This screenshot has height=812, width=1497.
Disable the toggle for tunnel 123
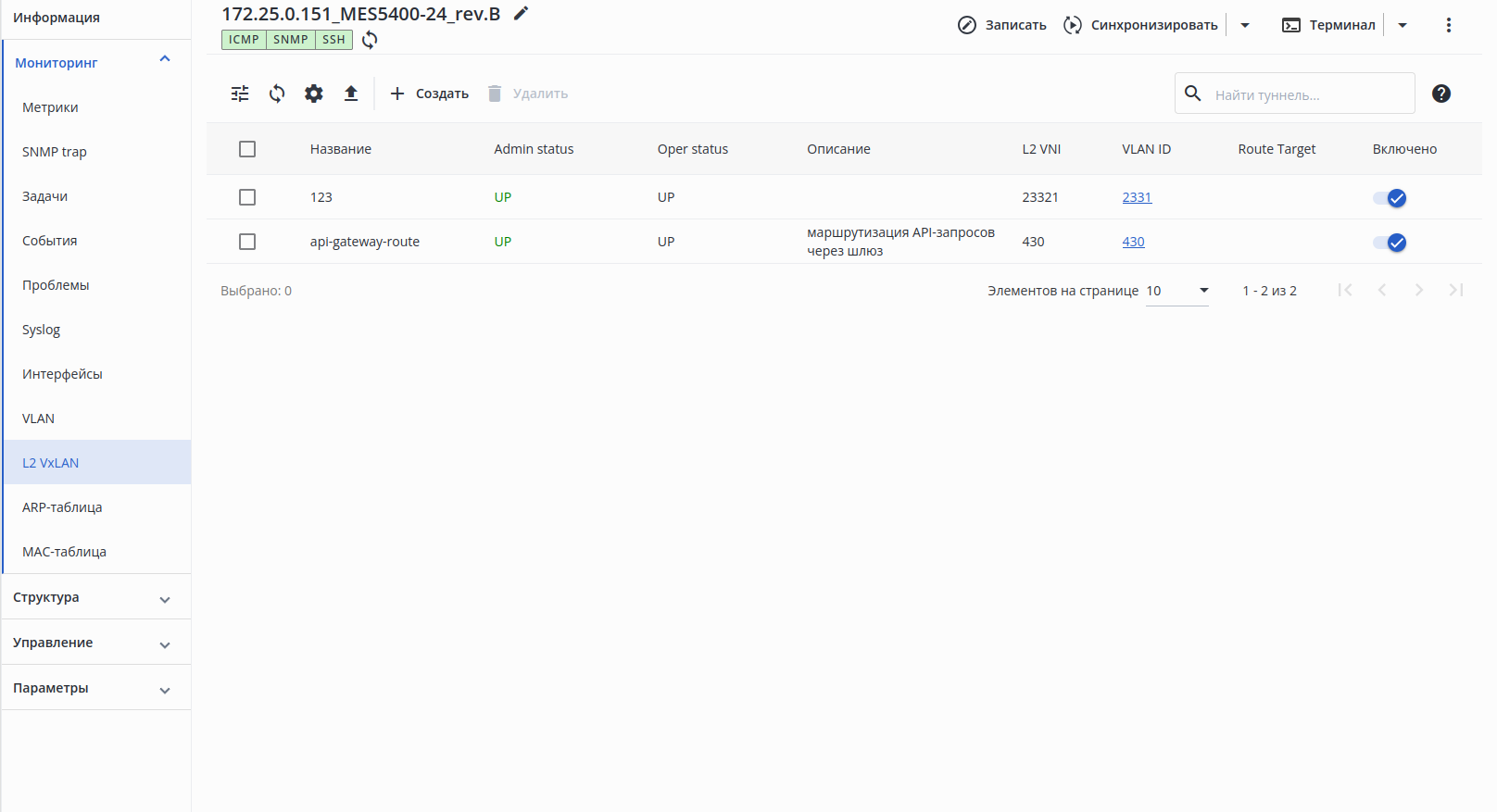tap(1390, 198)
